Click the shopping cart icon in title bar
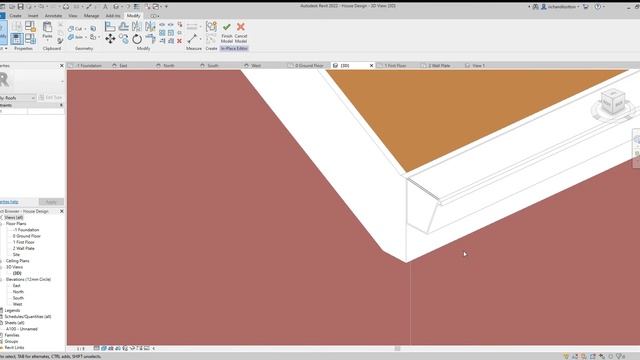Viewport: 640px width, 360px height. tap(586, 7)
